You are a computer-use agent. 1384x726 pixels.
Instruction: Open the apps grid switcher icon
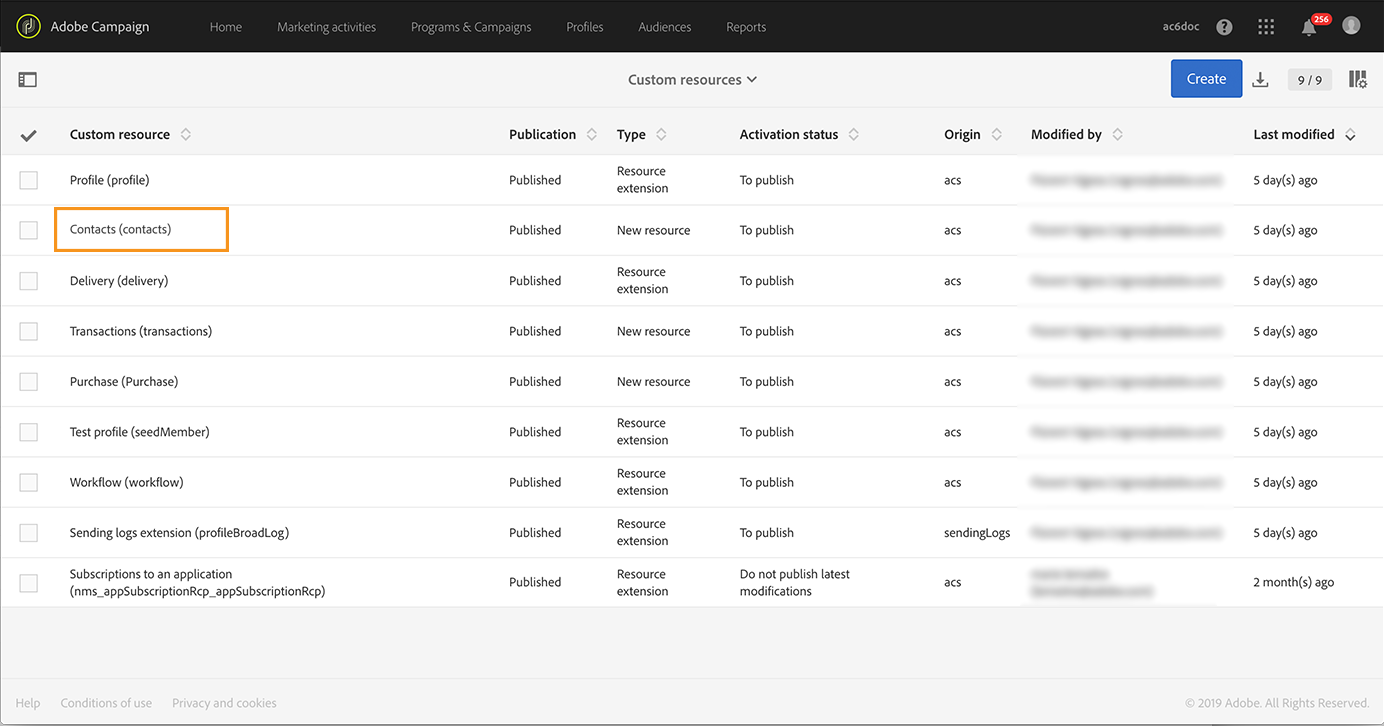(1266, 27)
